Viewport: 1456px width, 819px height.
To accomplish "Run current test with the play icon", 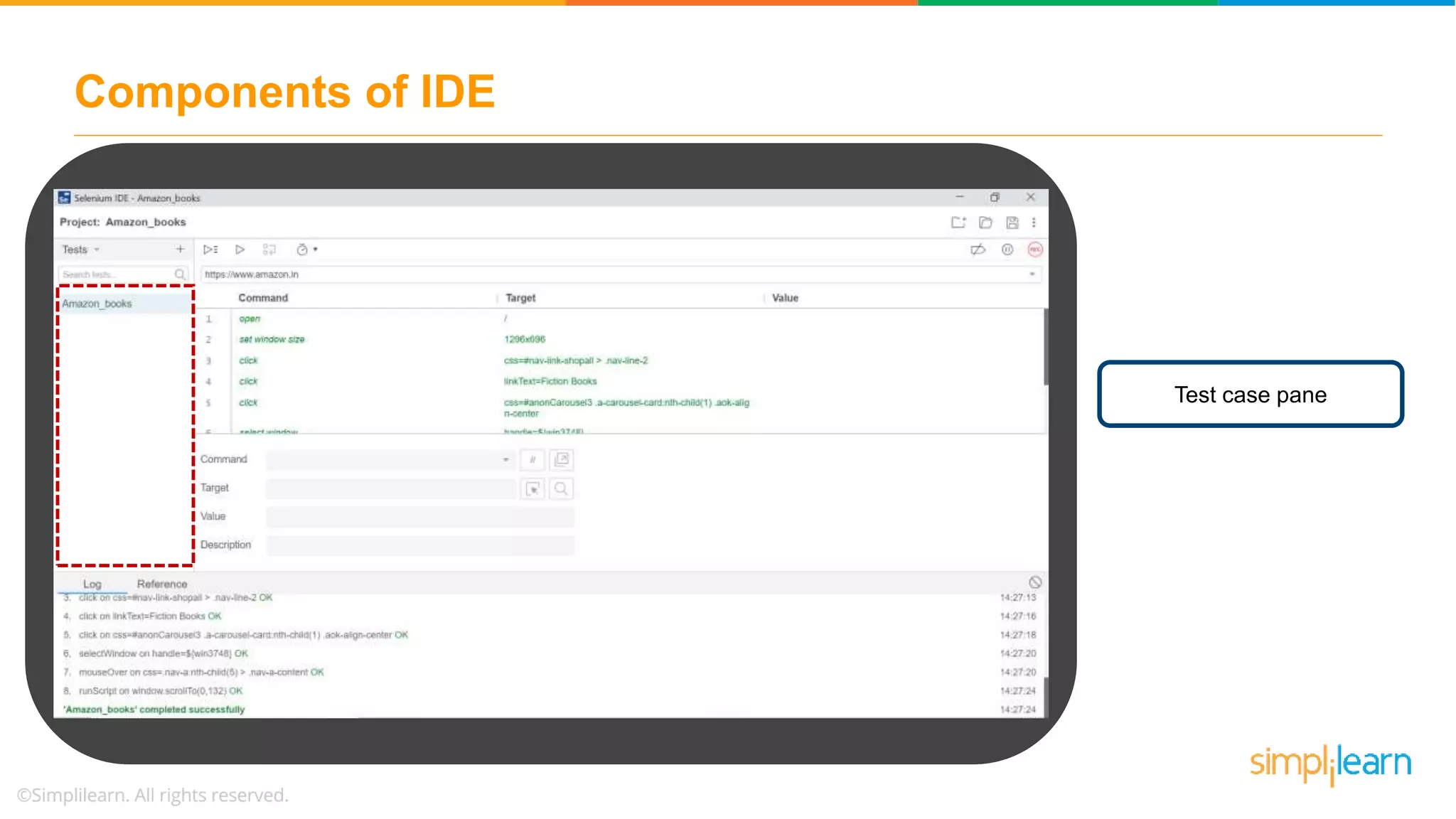I will coord(240,250).
